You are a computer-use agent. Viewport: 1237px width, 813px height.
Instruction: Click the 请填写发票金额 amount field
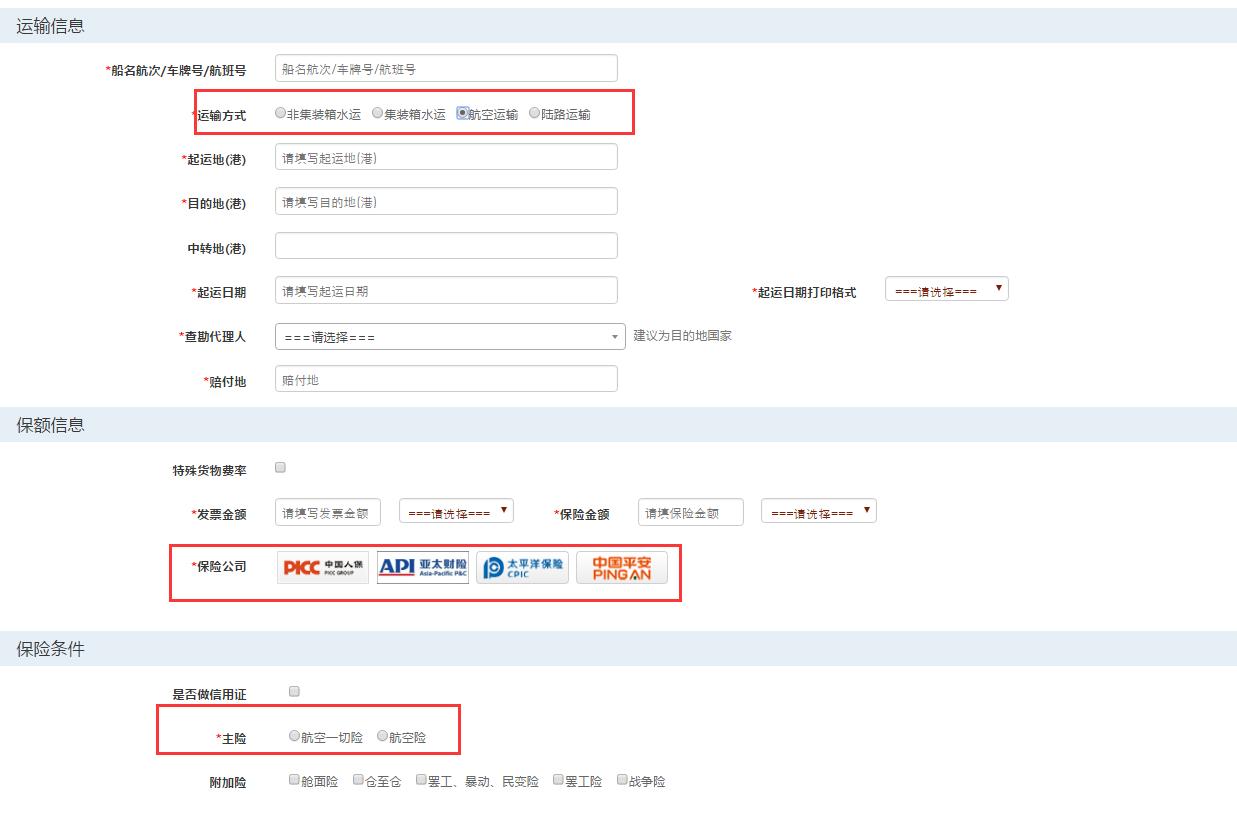(328, 512)
